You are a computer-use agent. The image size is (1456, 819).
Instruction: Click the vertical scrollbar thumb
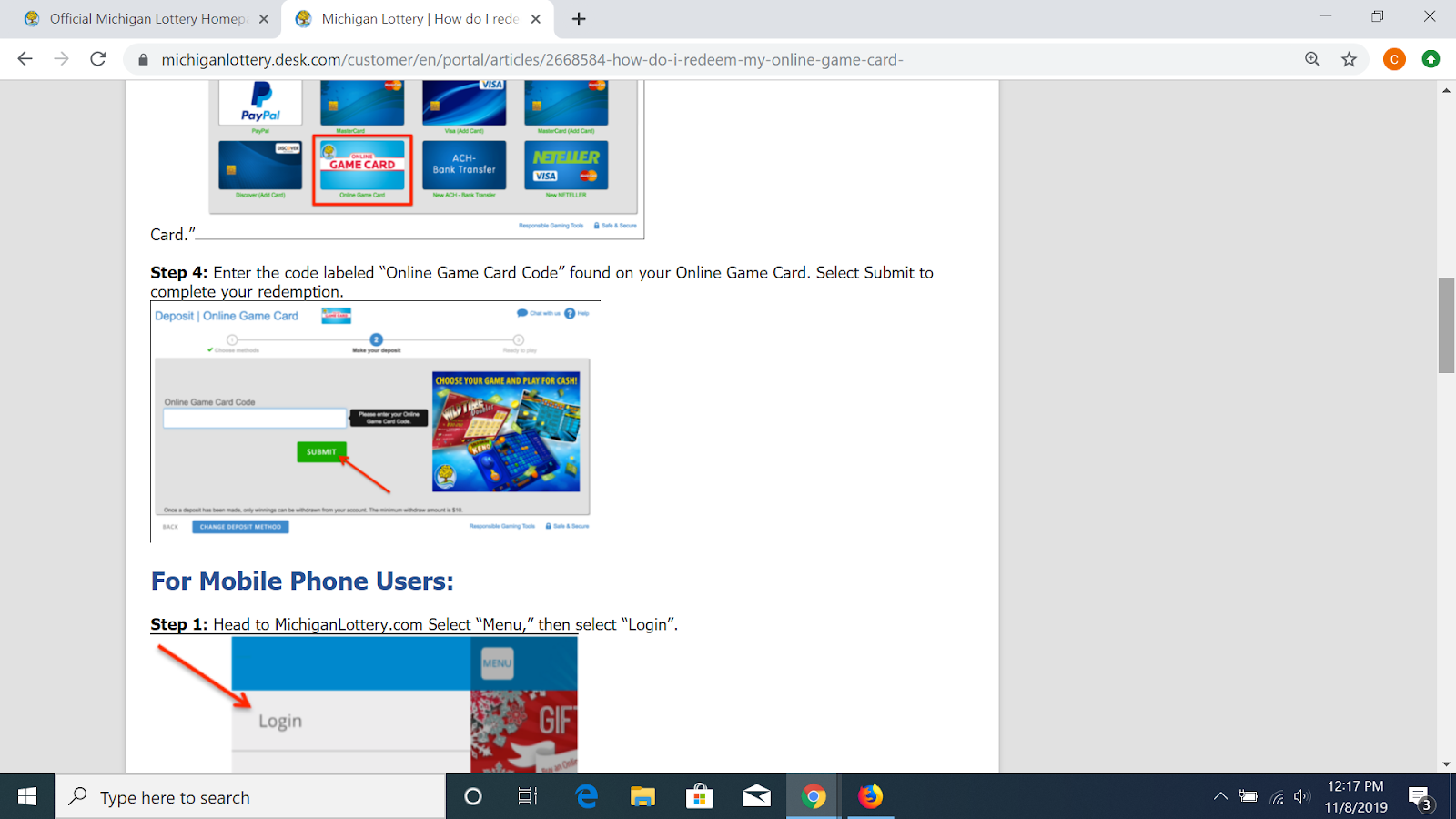point(1446,325)
